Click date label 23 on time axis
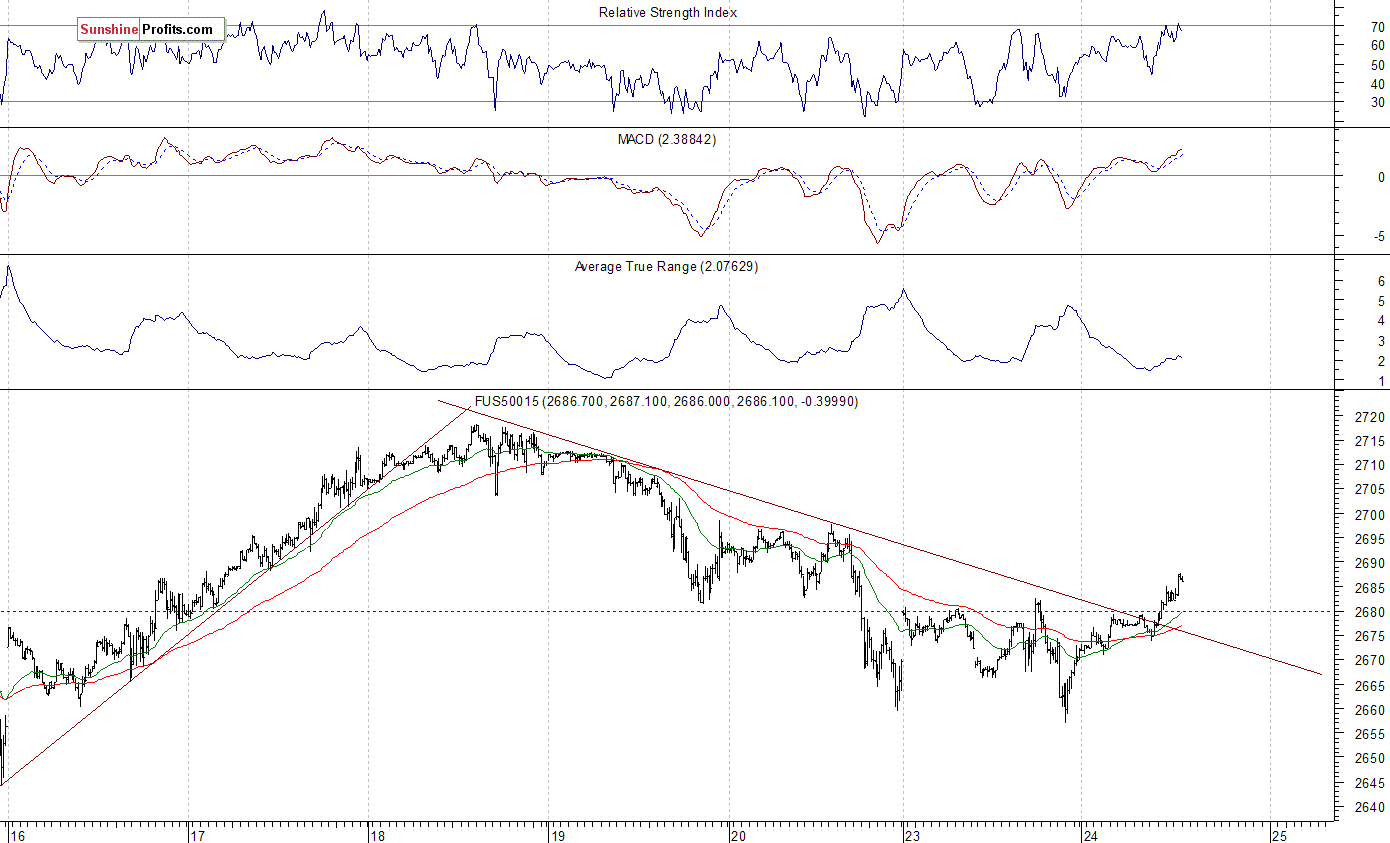The image size is (1390, 843). (x=911, y=835)
